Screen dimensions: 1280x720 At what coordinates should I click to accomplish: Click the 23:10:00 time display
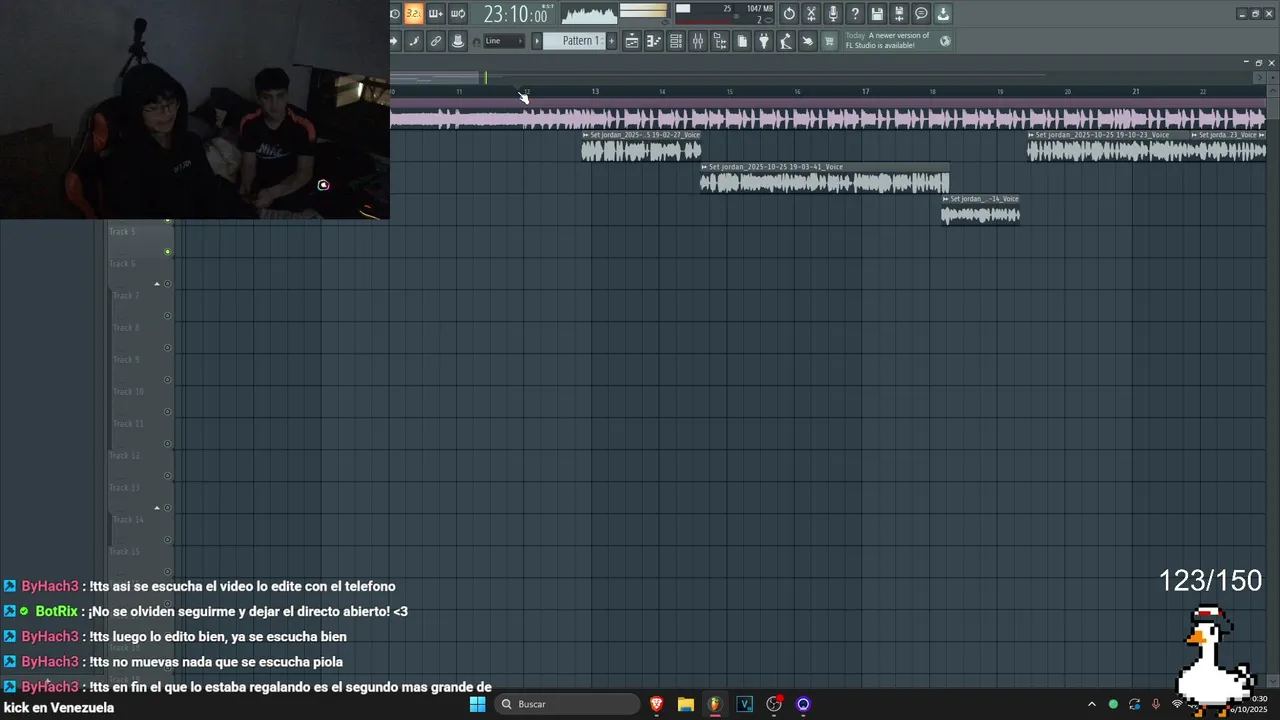(x=516, y=14)
